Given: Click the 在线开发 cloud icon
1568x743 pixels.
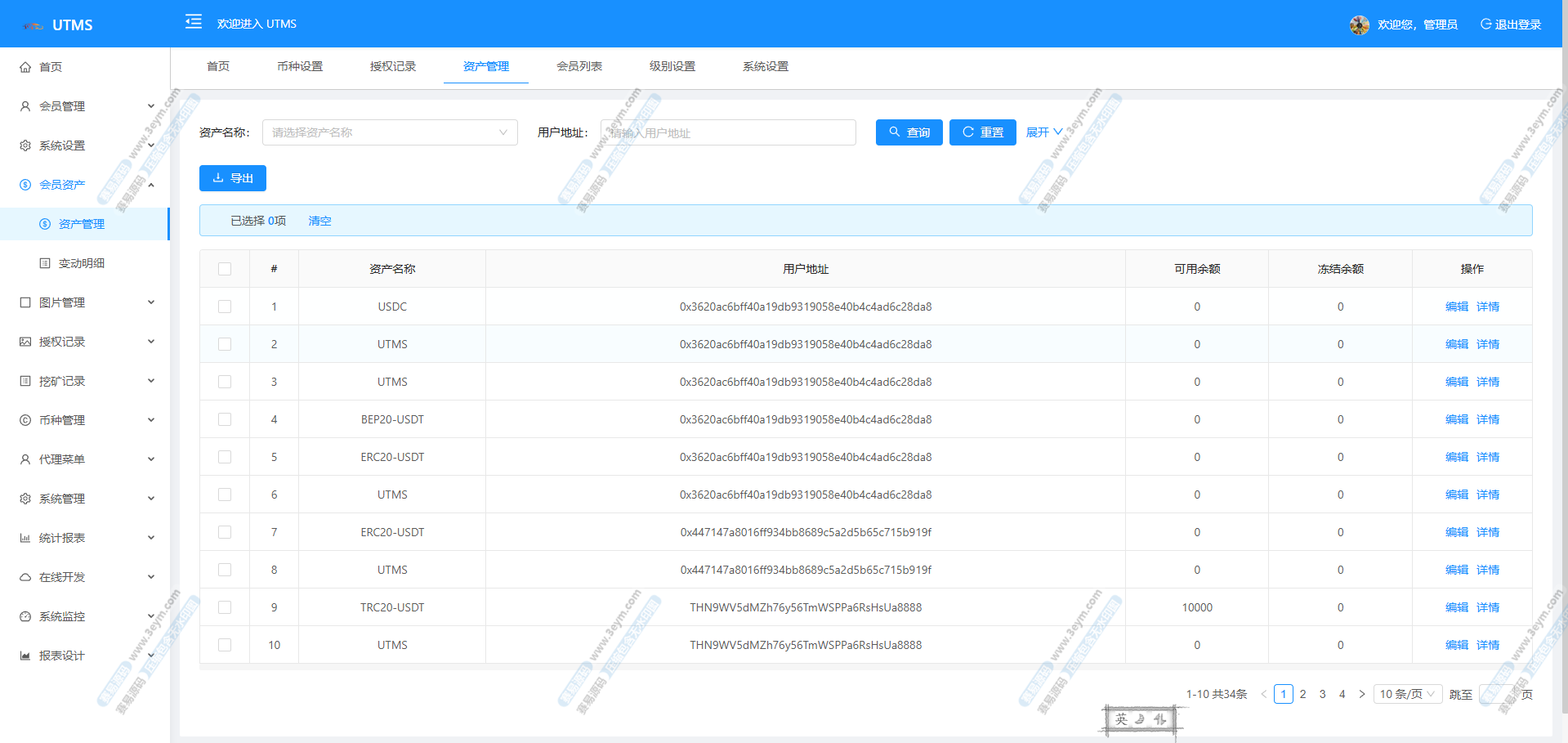Looking at the screenshot, I should pos(25,577).
